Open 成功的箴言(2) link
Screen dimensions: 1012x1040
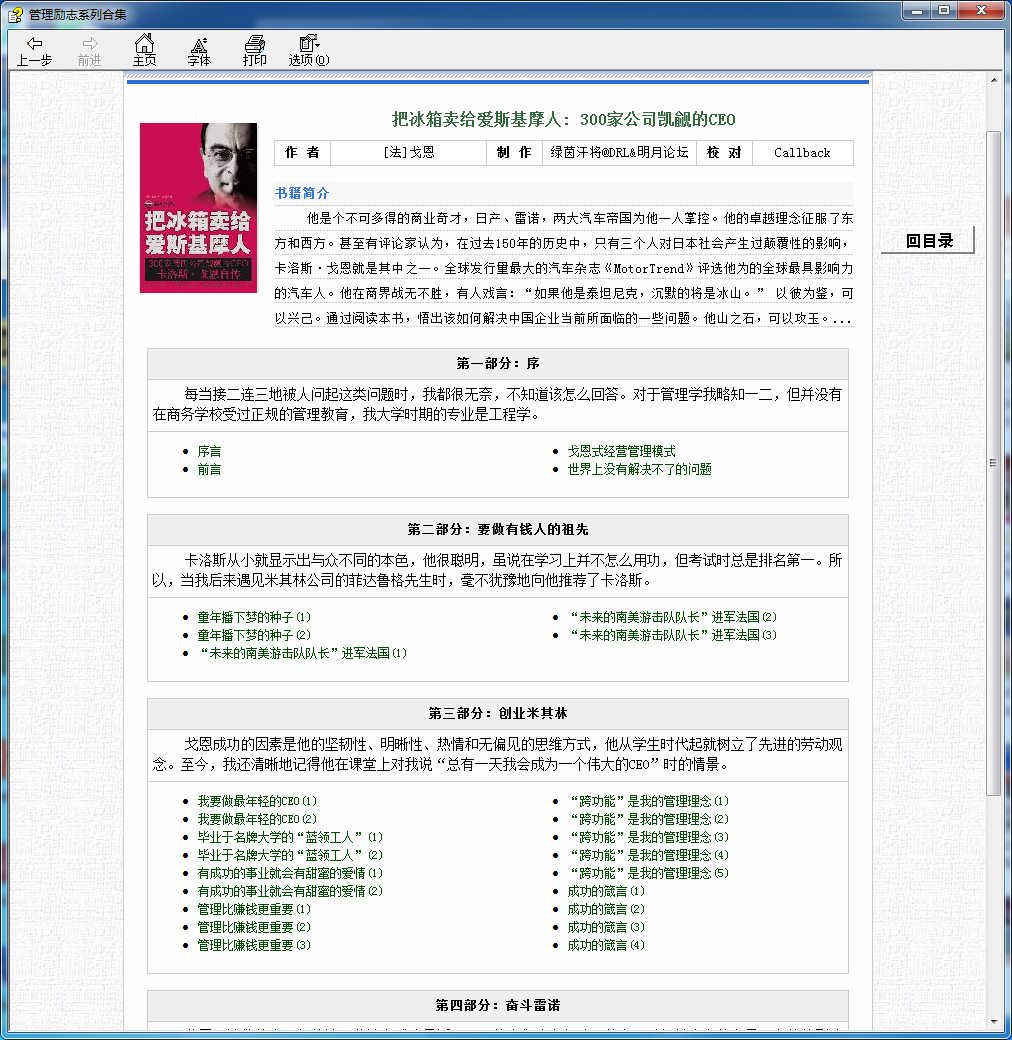tap(606, 909)
